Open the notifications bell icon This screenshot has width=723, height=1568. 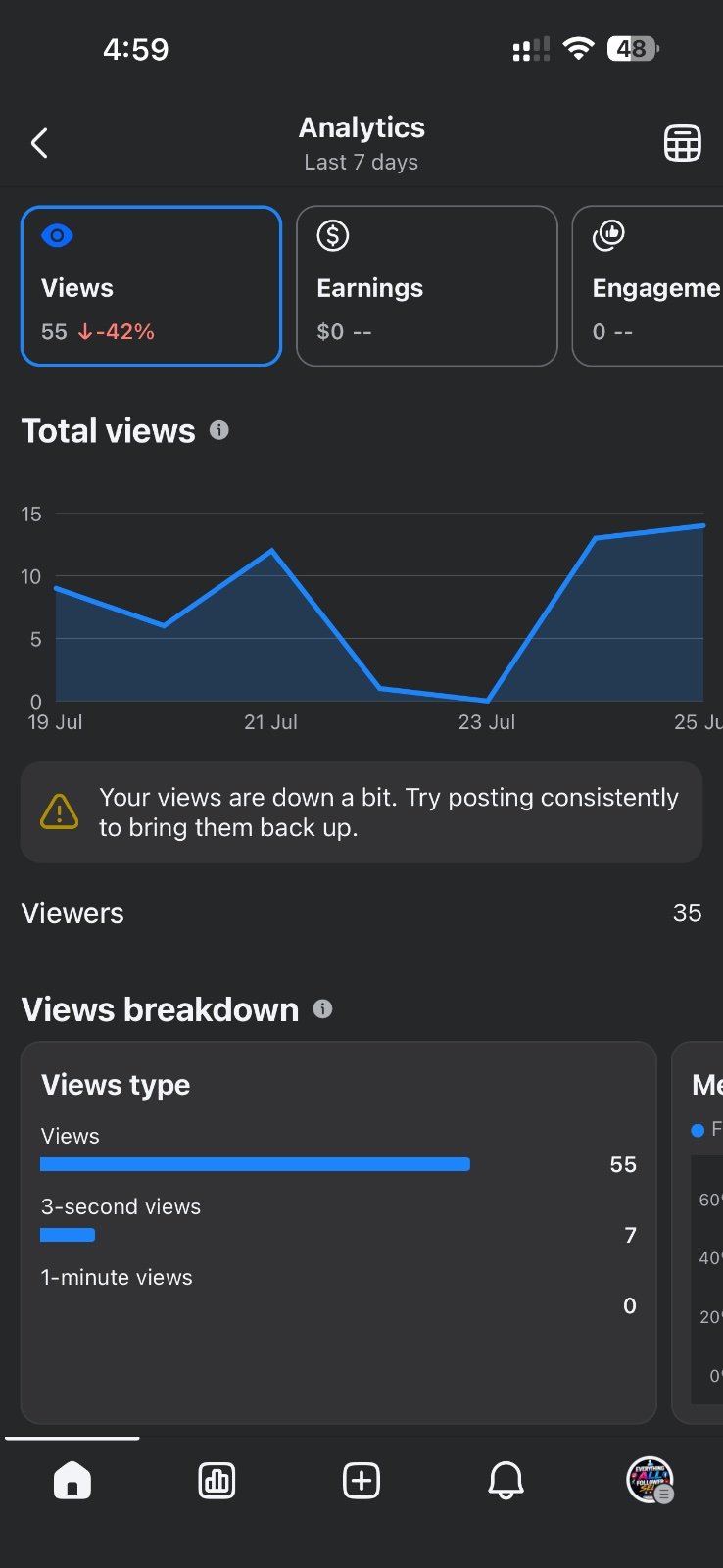click(506, 1480)
